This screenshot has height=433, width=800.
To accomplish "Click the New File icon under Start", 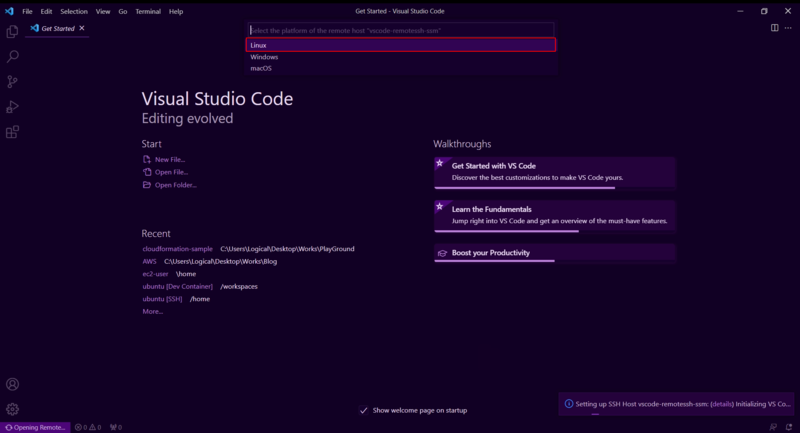I will point(147,159).
